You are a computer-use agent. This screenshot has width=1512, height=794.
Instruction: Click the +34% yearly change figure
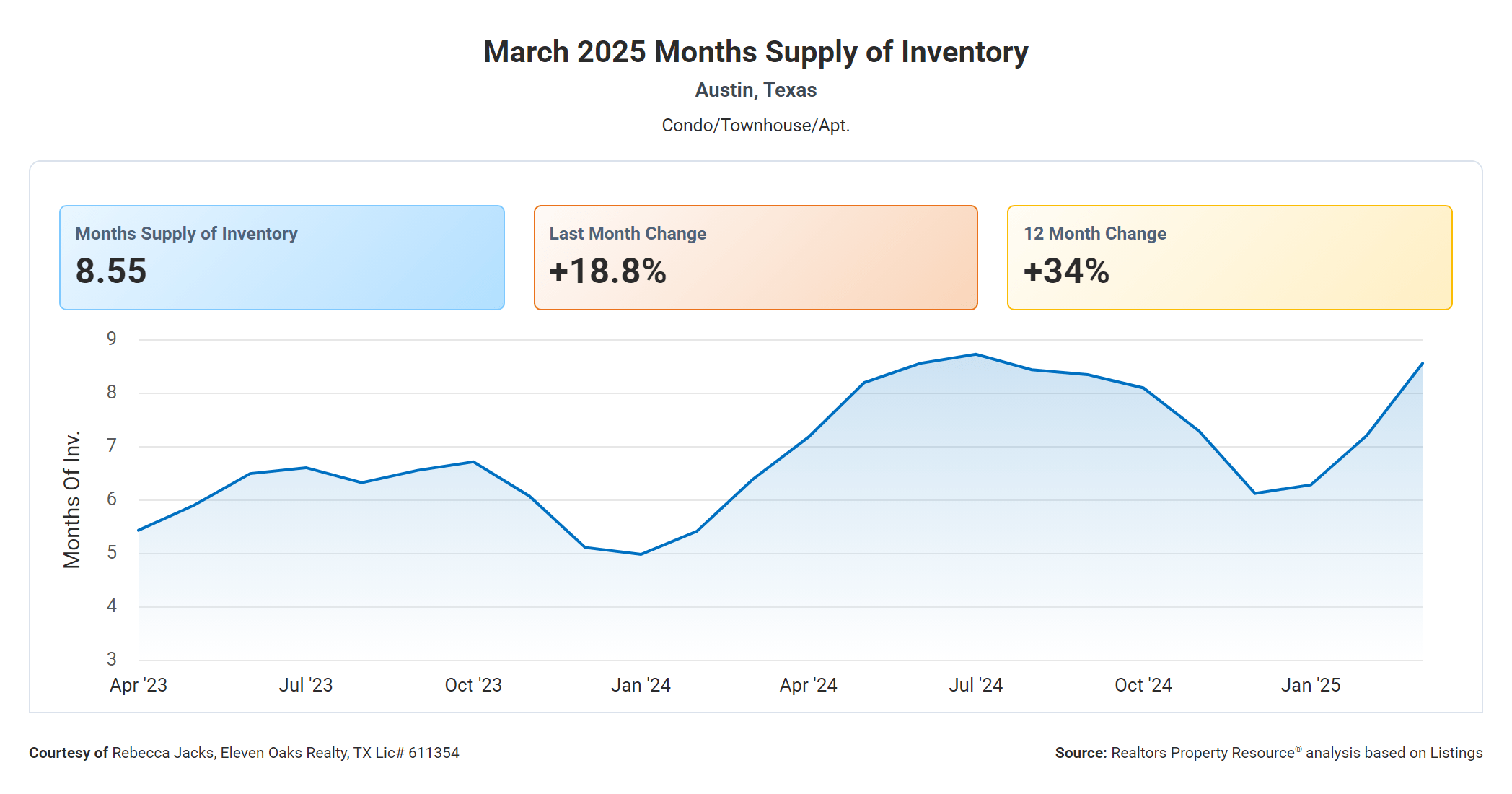point(1066,271)
